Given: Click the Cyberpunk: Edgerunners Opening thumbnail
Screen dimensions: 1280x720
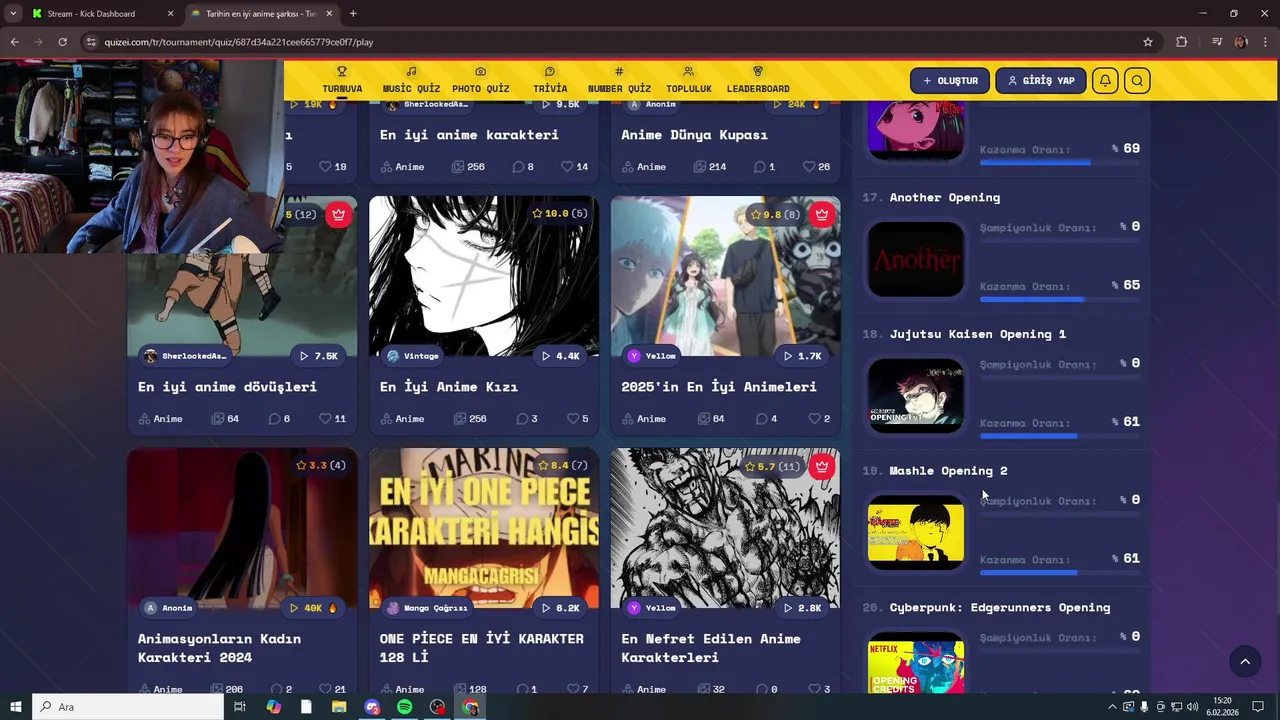Looking at the screenshot, I should (916, 663).
